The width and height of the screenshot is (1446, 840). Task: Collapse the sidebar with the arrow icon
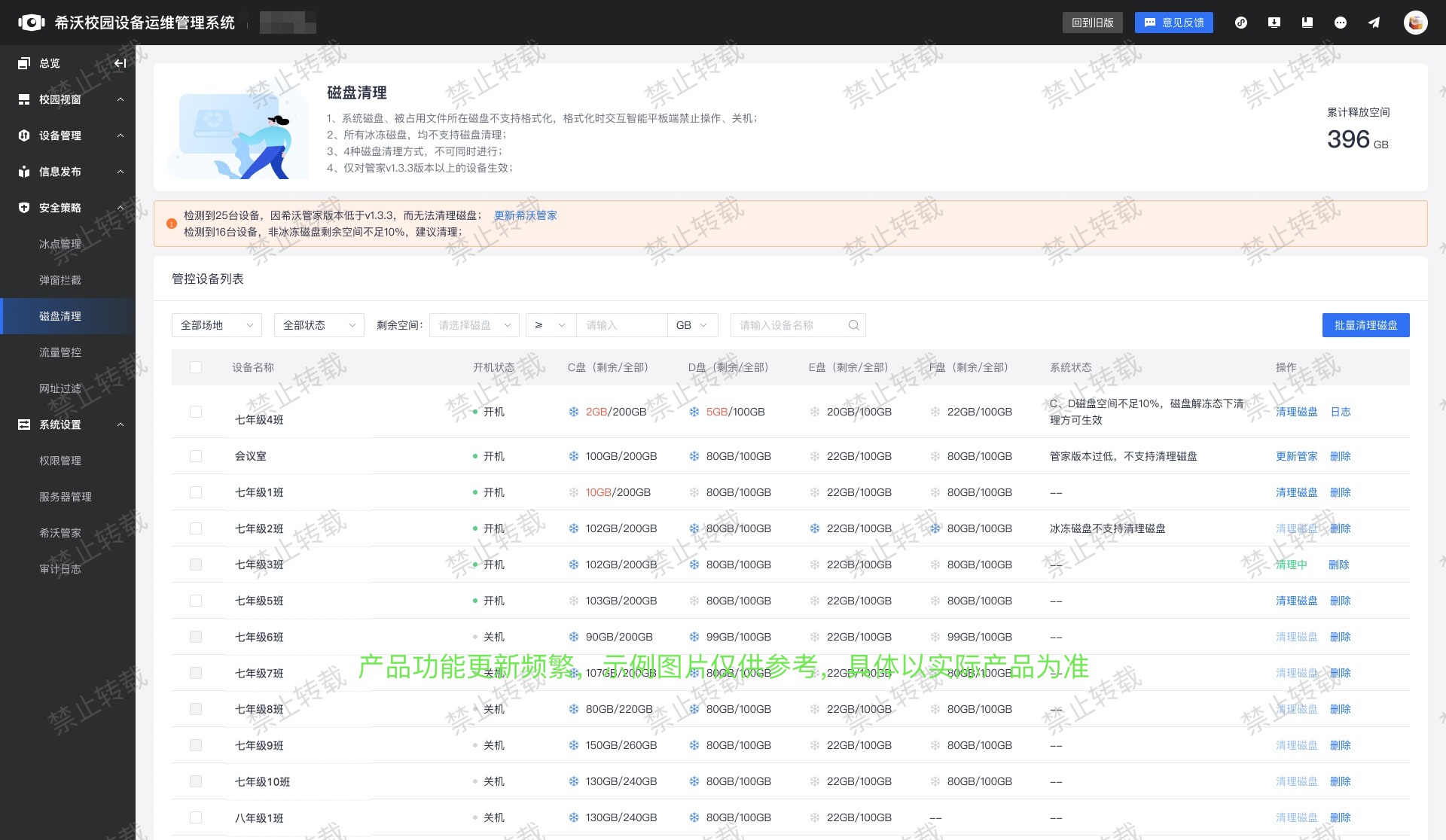[120, 63]
